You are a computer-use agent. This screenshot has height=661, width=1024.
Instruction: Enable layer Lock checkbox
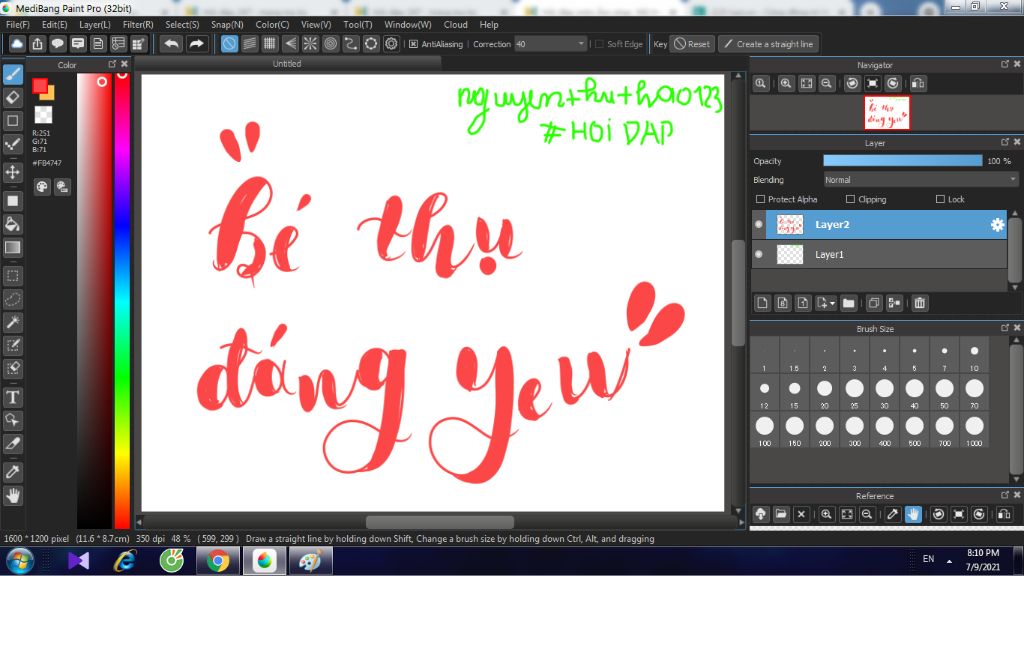tap(940, 199)
